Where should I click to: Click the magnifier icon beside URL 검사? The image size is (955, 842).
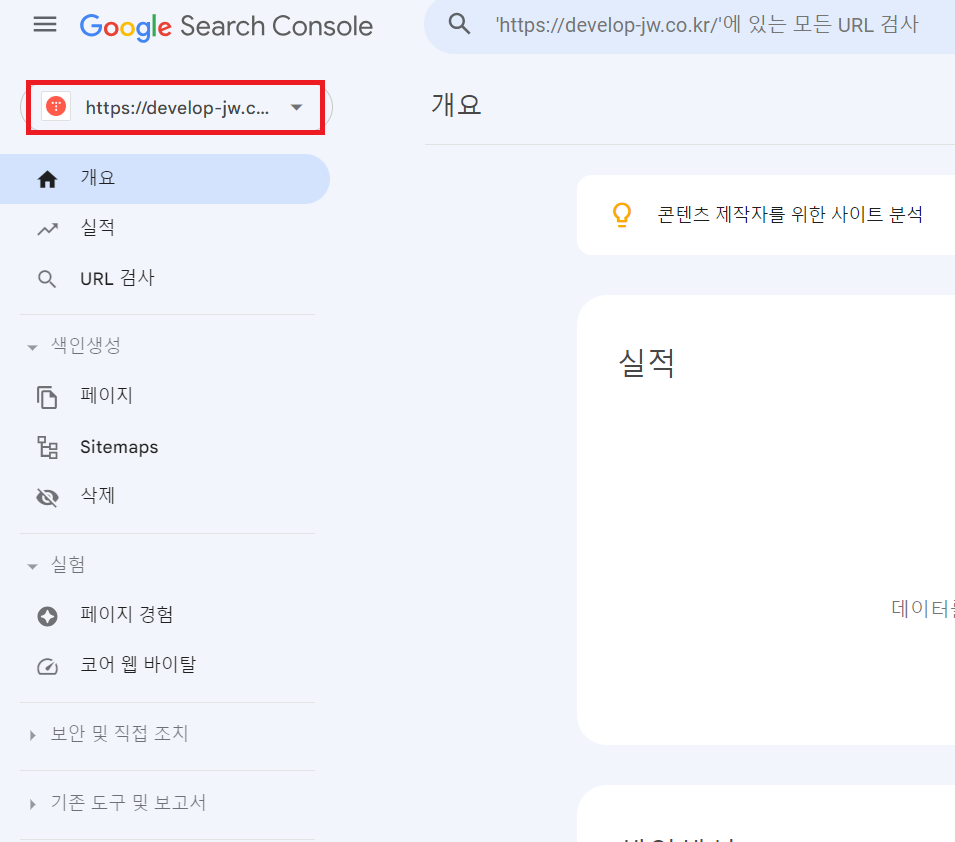click(47, 279)
